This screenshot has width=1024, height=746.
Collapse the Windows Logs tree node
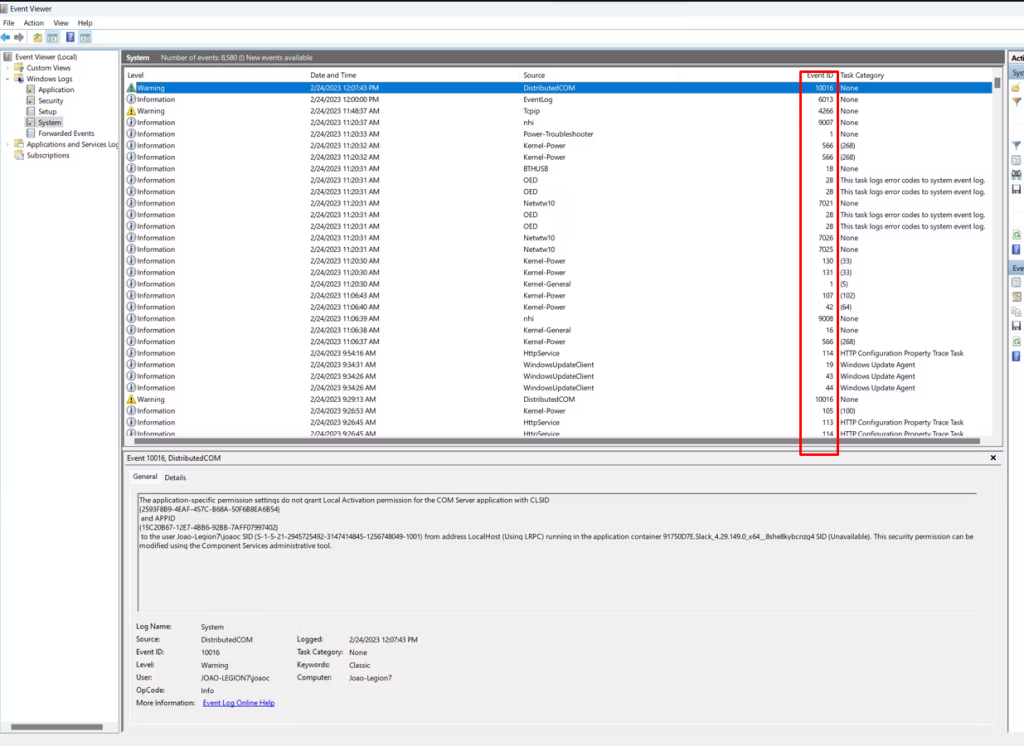(9, 79)
